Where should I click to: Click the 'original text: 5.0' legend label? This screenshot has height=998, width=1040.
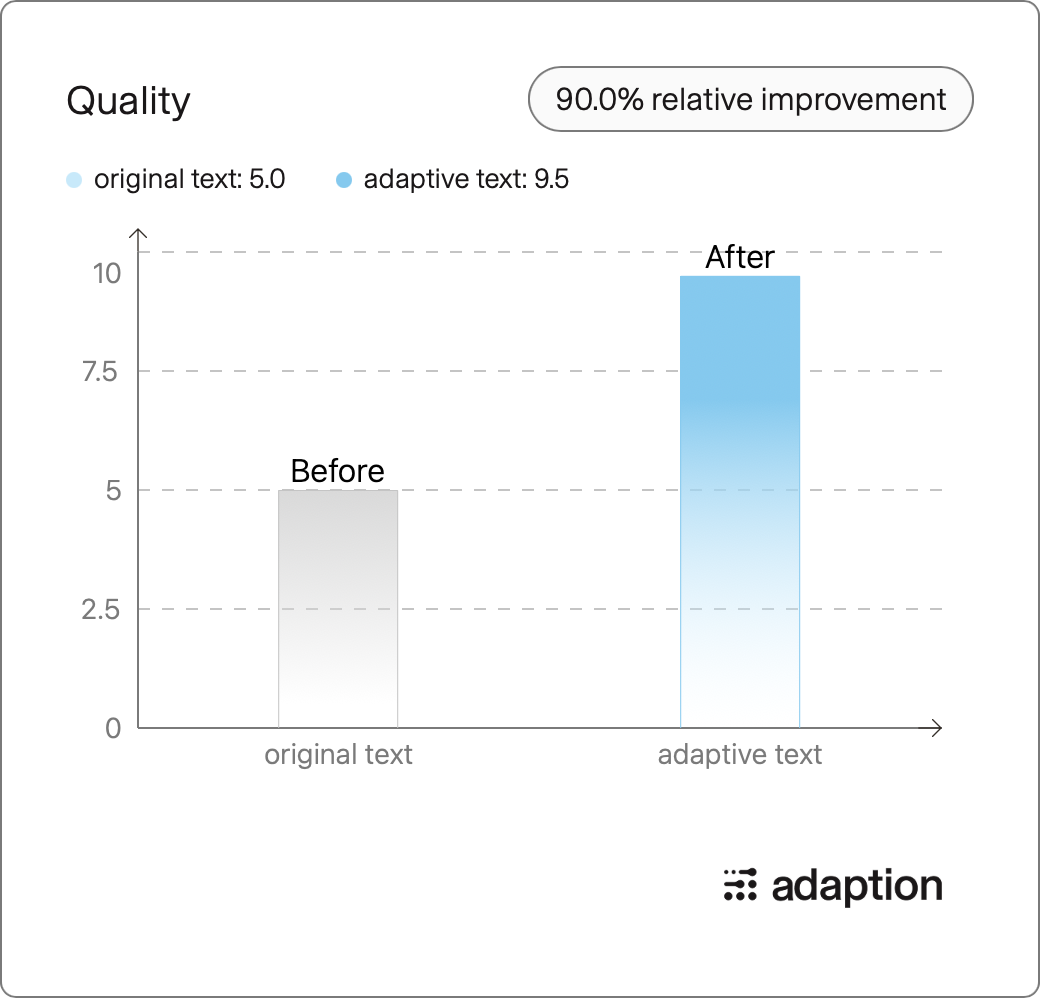(190, 179)
